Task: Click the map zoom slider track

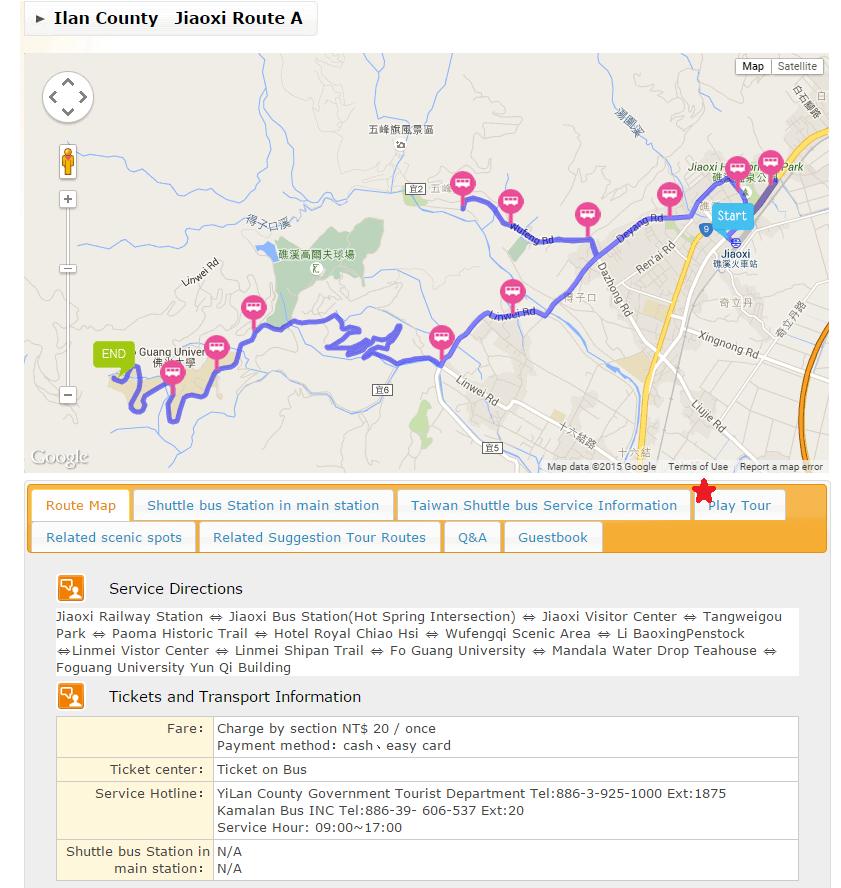Action: click(x=68, y=296)
